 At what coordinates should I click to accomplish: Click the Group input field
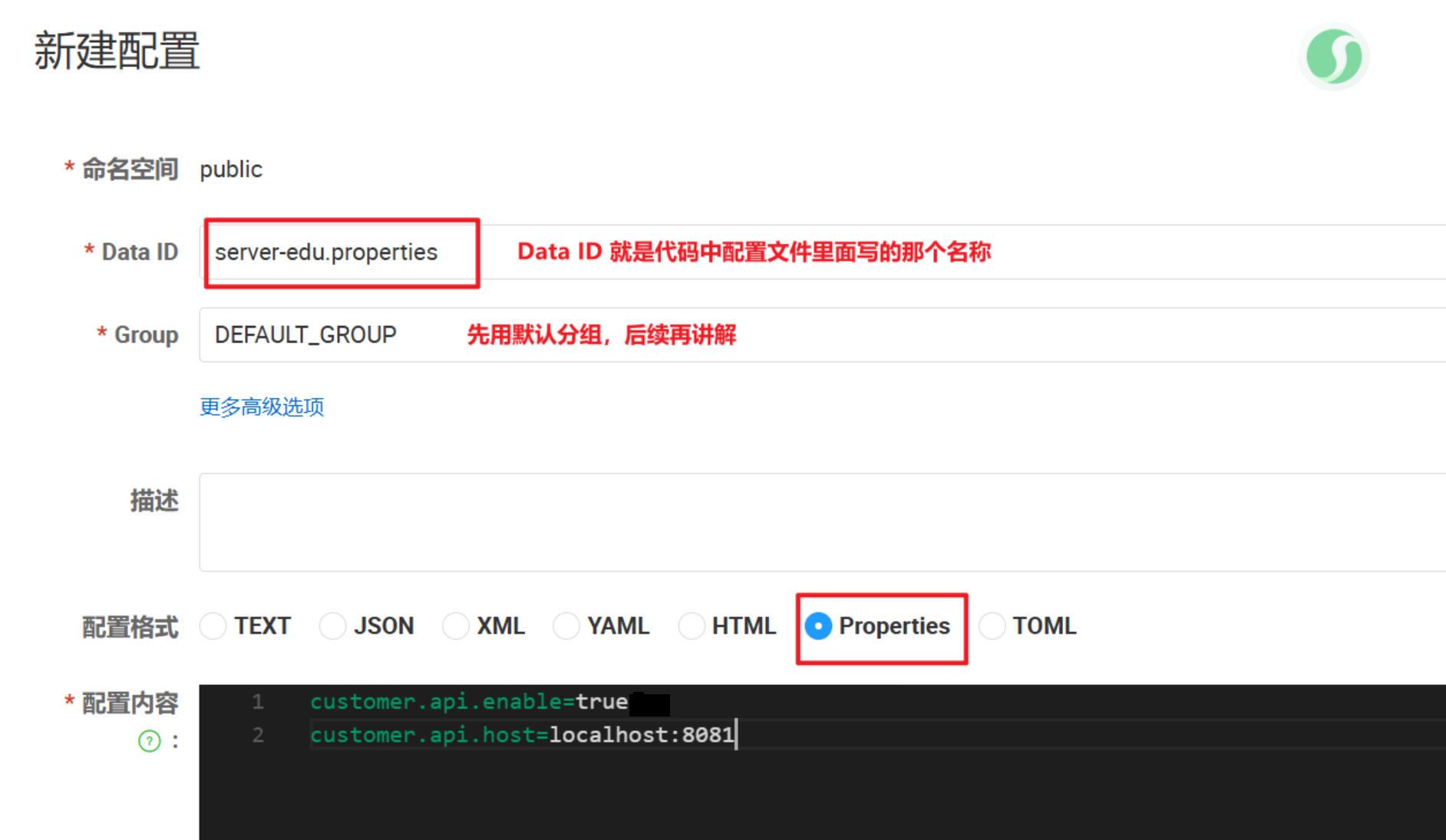coord(822,334)
